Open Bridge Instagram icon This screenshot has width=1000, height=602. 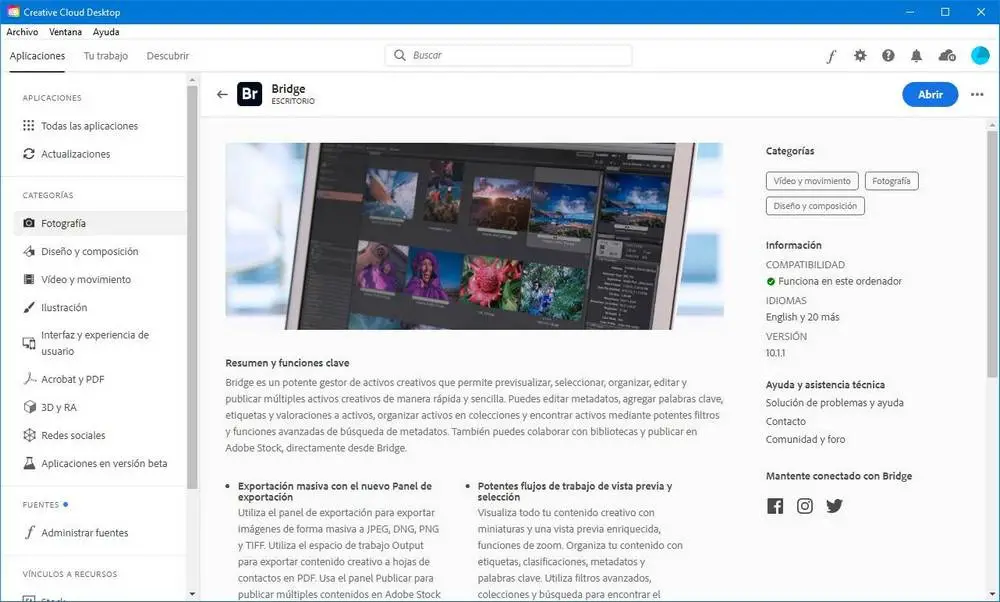(x=805, y=506)
